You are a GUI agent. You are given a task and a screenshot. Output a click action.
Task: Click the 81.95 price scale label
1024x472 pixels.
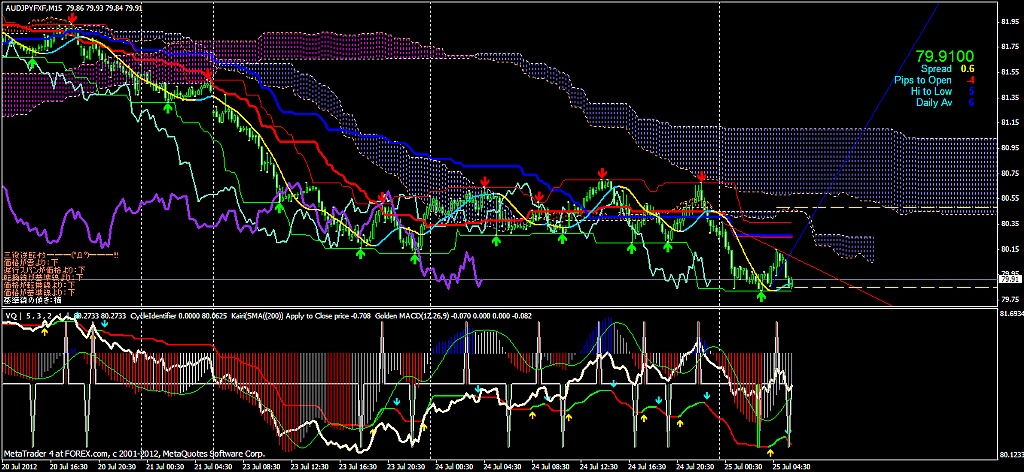coord(1009,22)
